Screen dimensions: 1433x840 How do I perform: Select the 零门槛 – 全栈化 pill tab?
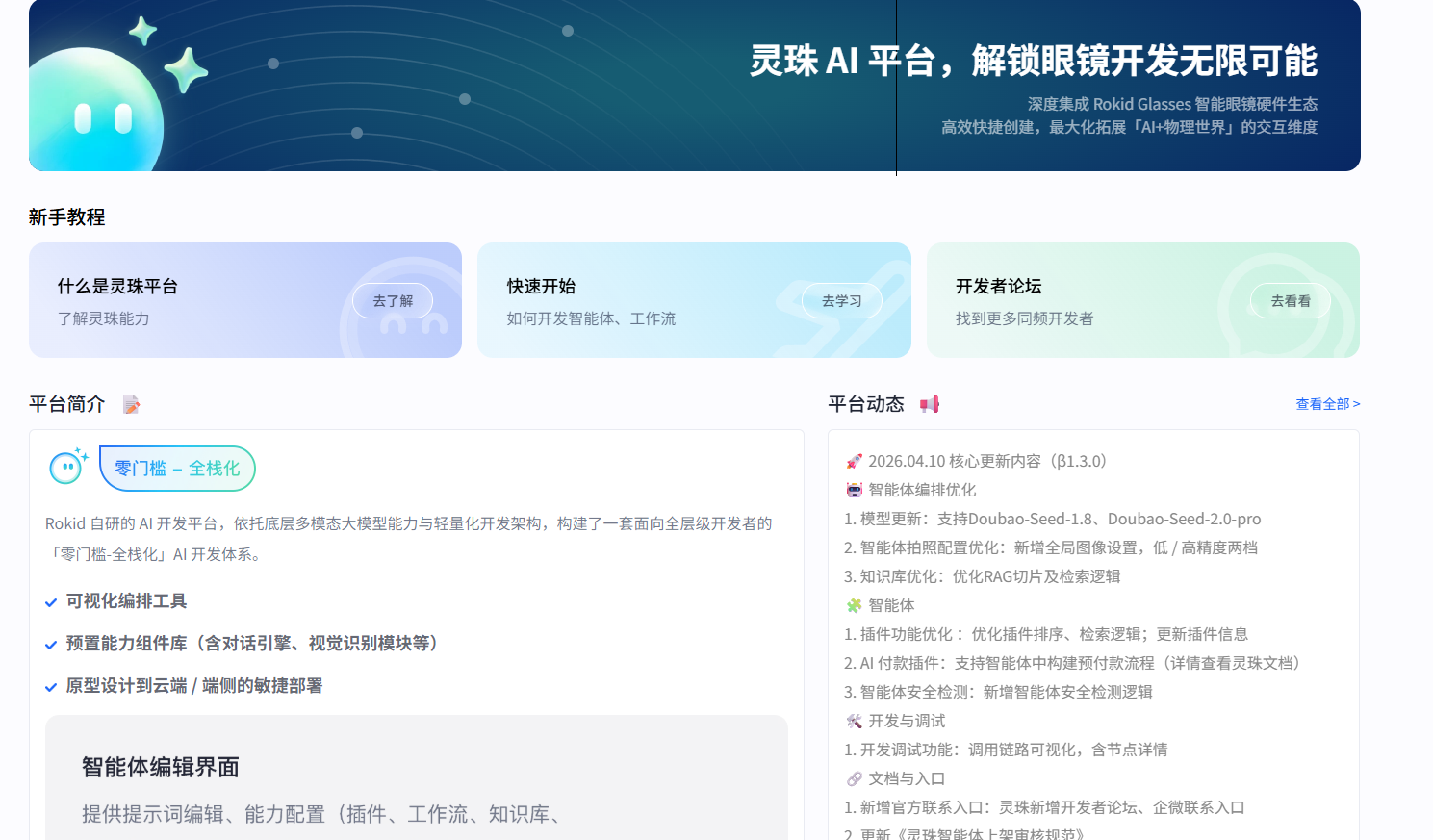click(x=177, y=469)
